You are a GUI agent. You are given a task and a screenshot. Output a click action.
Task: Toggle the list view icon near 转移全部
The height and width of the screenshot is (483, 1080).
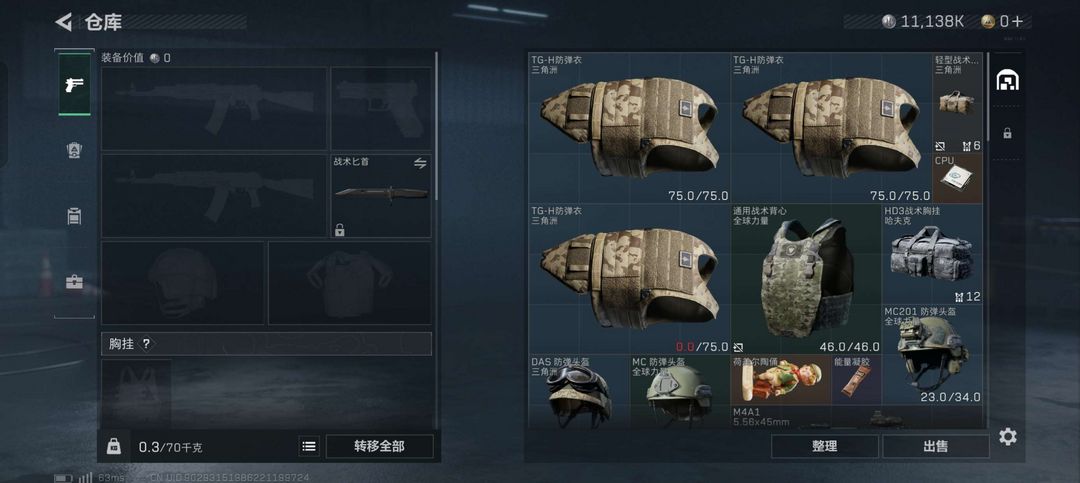pyautogui.click(x=309, y=446)
